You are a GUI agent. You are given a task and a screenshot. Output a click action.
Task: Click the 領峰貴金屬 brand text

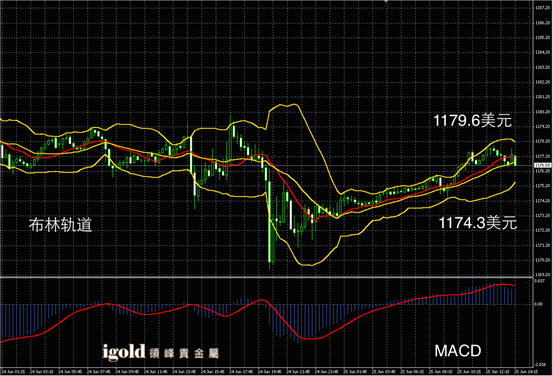click(x=184, y=353)
